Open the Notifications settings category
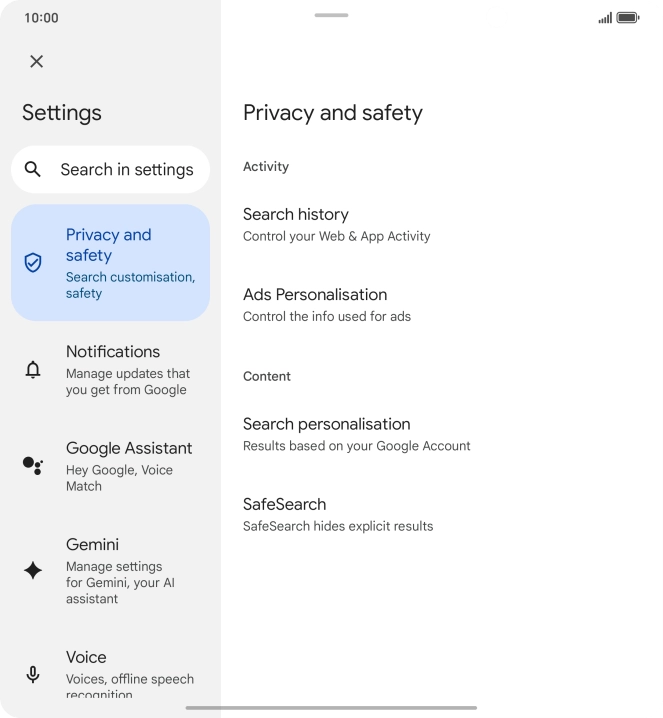The height and width of the screenshot is (718, 663). point(128,370)
